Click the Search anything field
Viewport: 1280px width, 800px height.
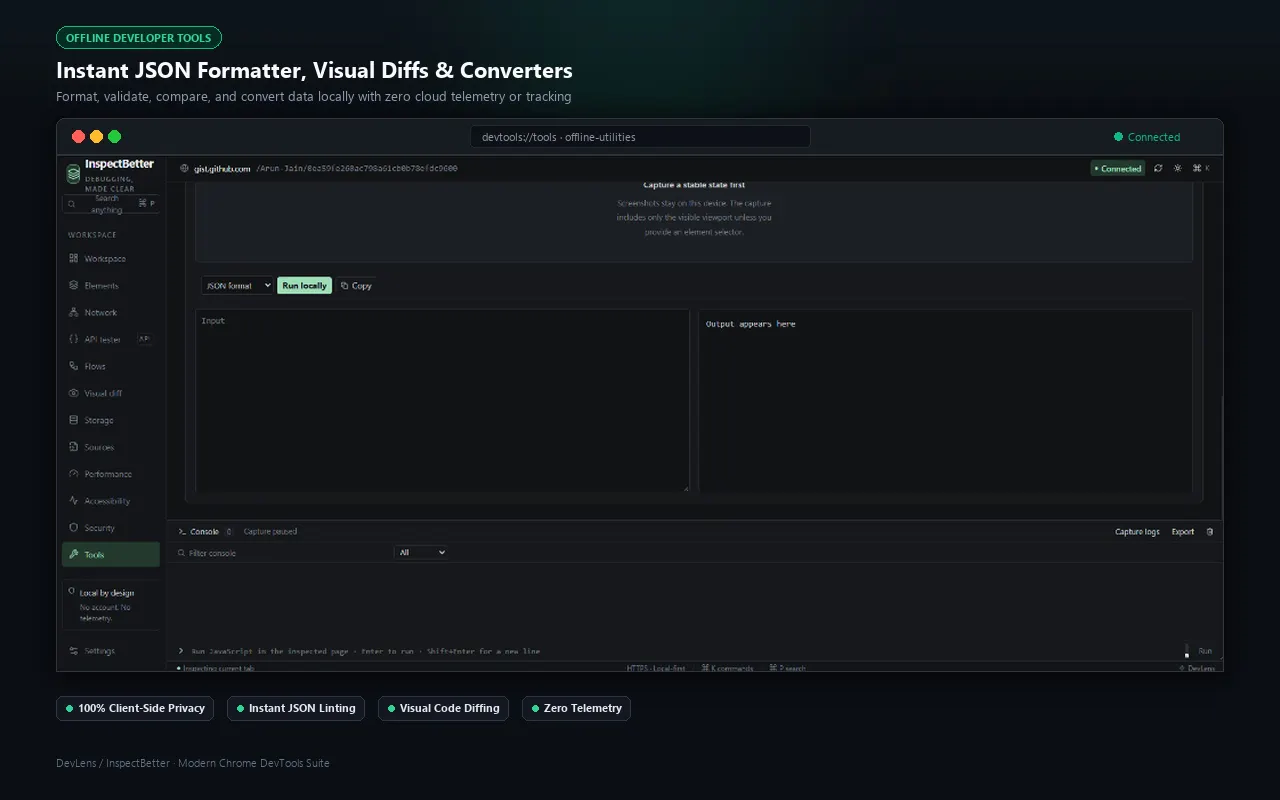click(111, 204)
